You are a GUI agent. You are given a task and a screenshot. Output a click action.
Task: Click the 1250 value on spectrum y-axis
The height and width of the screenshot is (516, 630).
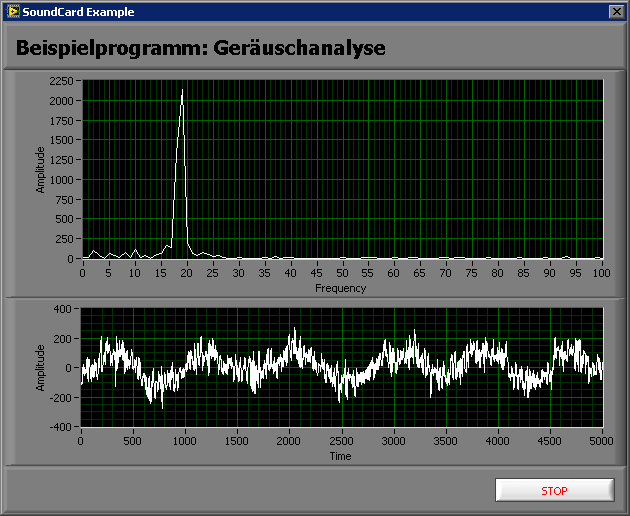[x=61, y=160]
